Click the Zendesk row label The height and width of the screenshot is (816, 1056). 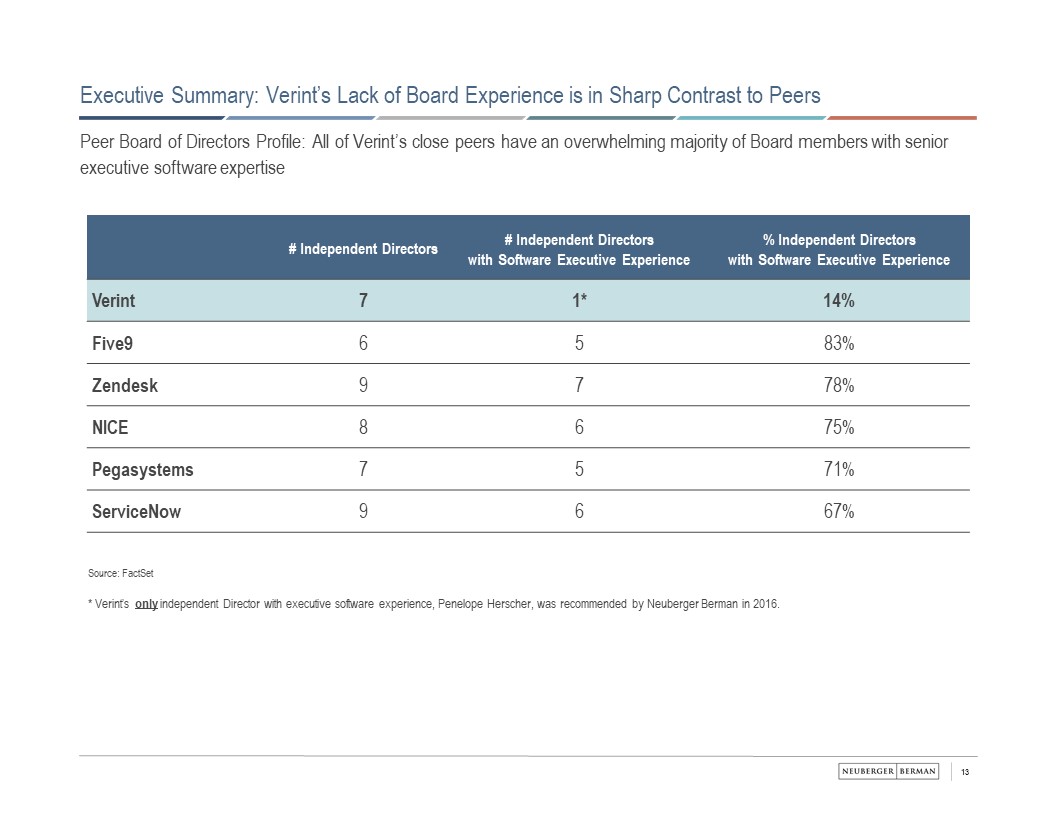coord(124,385)
